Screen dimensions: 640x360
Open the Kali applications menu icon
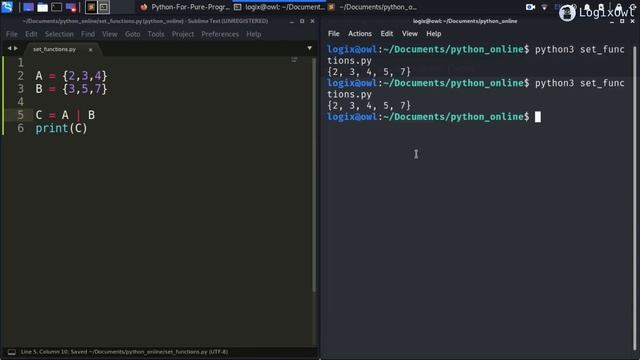pyautogui.click(x=7, y=7)
